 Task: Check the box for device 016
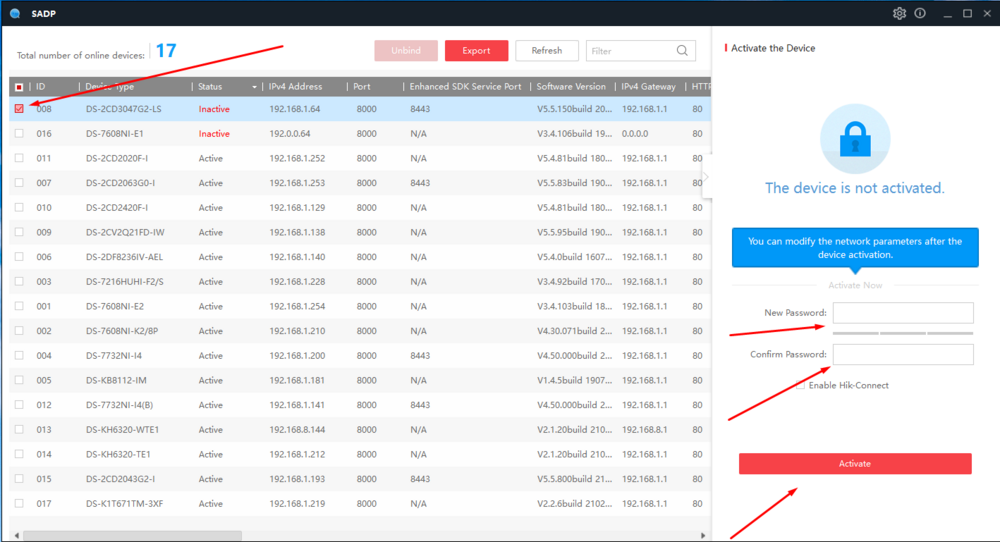coord(19,134)
